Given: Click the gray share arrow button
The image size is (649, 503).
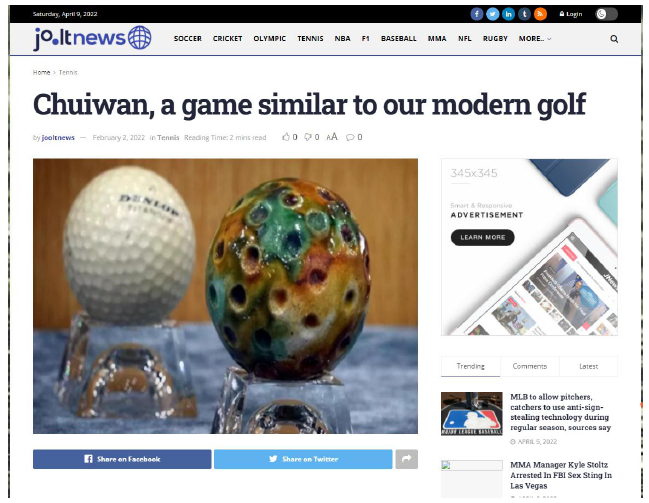Looking at the screenshot, I should 406,459.
